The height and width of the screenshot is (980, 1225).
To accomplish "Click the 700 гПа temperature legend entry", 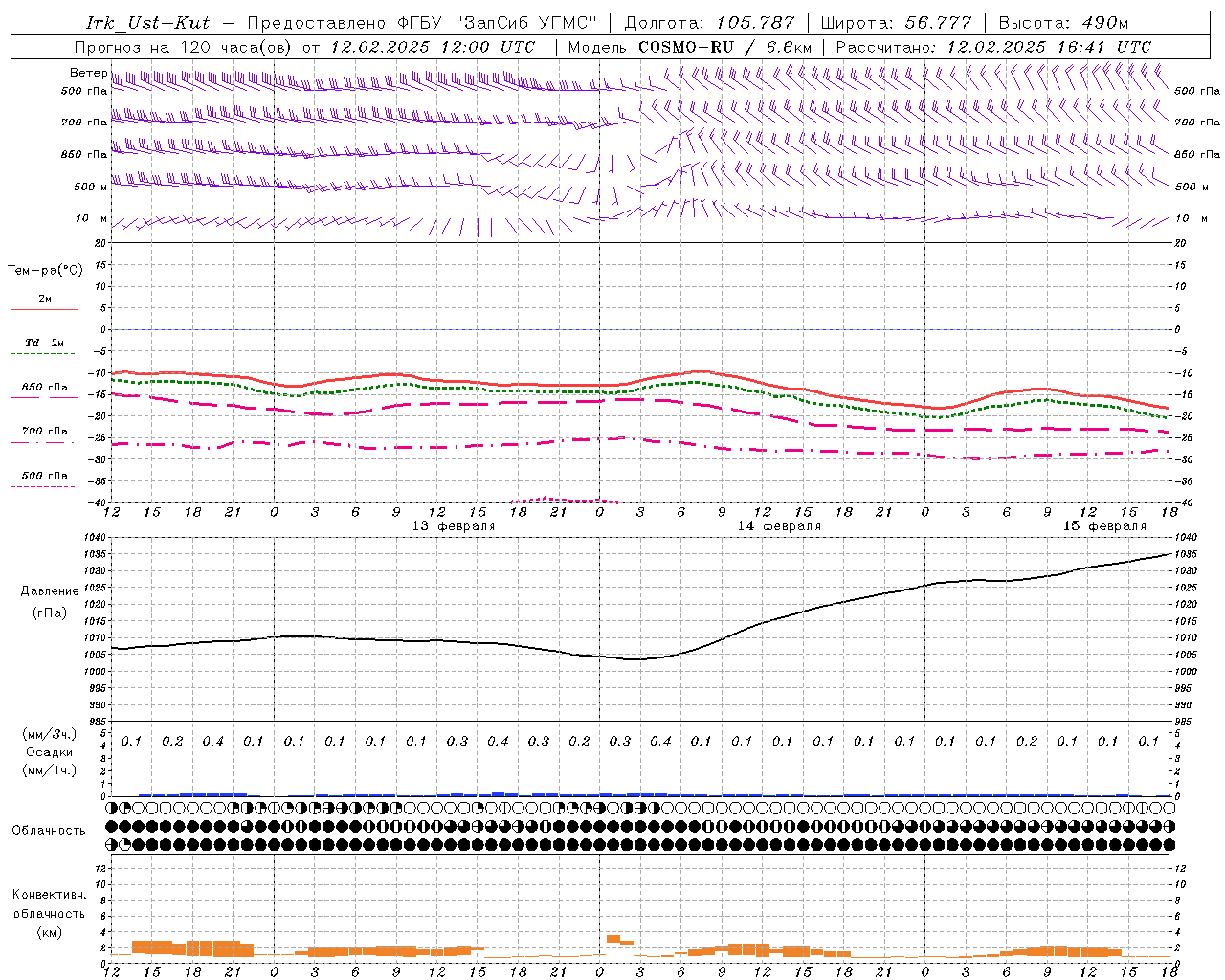I will (45, 432).
